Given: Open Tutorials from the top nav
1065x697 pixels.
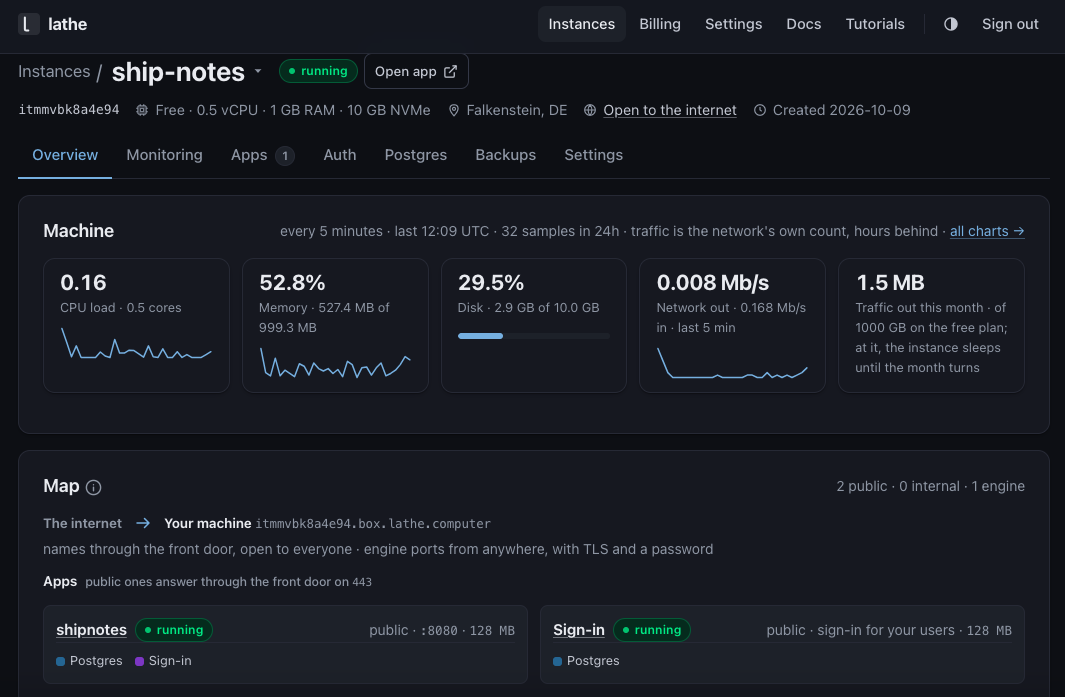Looking at the screenshot, I should [875, 24].
